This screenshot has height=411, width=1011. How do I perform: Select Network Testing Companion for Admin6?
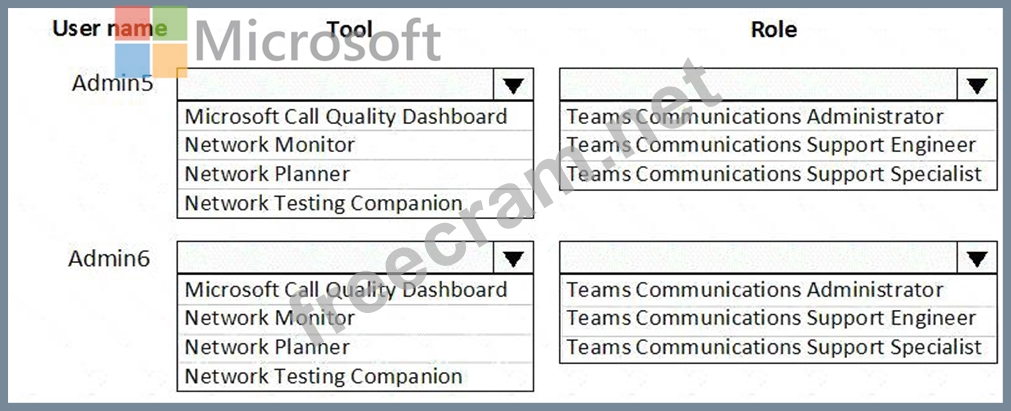[x=323, y=376]
